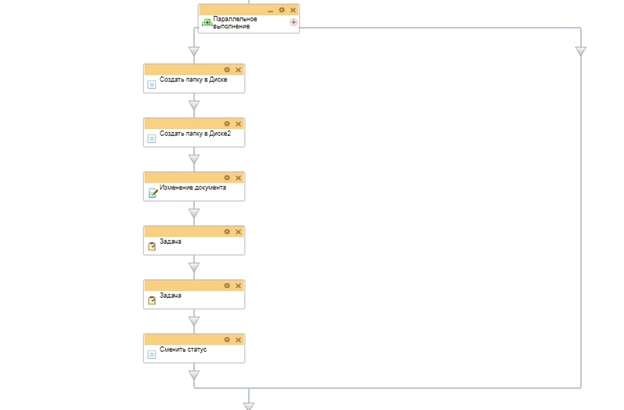Open settings of Создать папку в Диске
The height and width of the screenshot is (410, 624).
point(227,70)
